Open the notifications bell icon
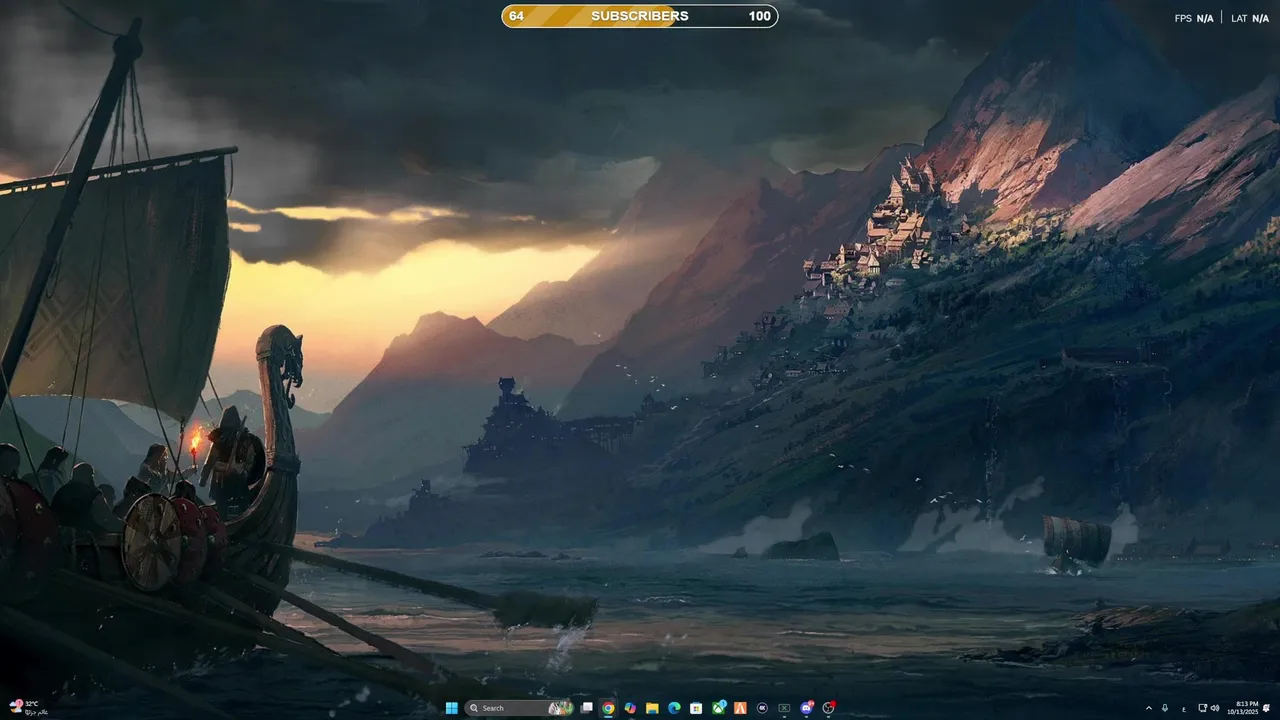The image size is (1280, 720). click(1266, 708)
